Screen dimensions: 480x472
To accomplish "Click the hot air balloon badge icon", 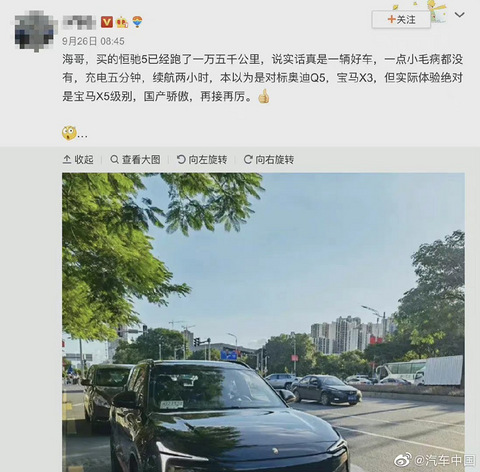I will (137, 22).
